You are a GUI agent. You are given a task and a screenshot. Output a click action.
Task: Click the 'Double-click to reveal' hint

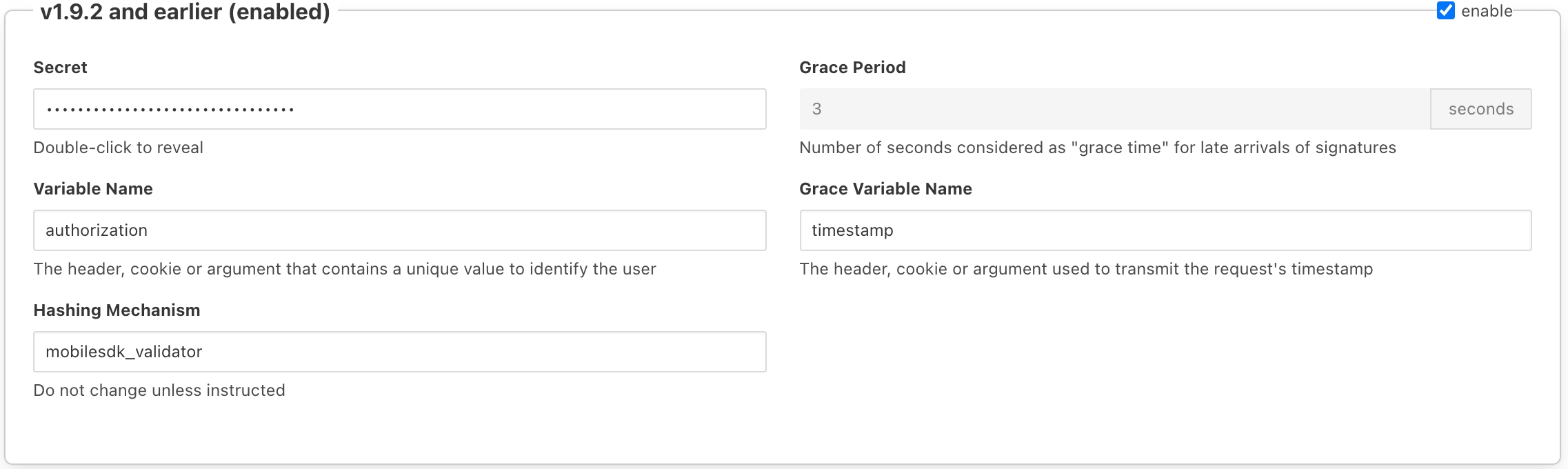[118, 148]
